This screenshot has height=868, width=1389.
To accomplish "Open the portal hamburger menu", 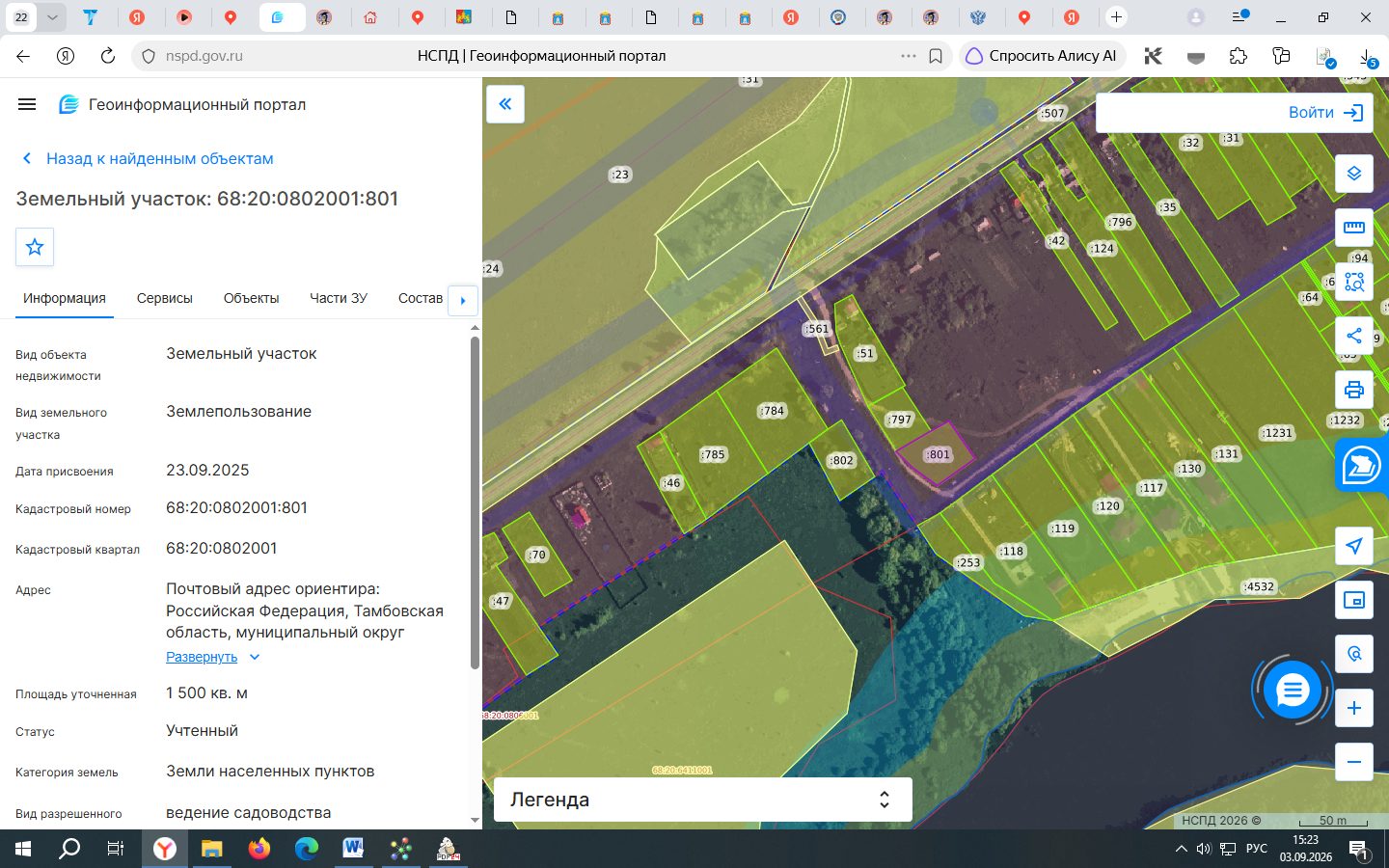I will point(27,104).
